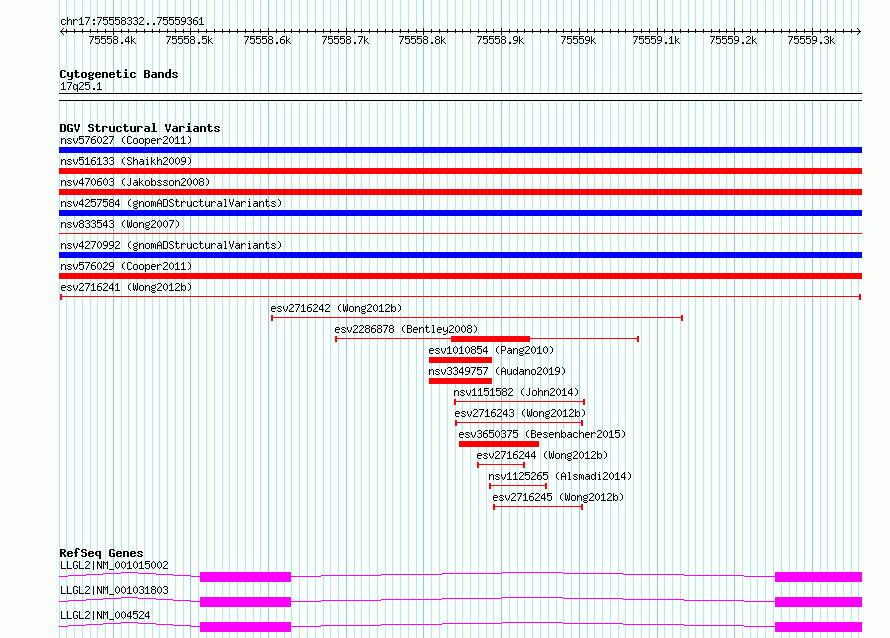The width and height of the screenshot is (890, 638).
Task: Open the esv2716241 (Wong2012b) variant label
Action: [x=126, y=287]
